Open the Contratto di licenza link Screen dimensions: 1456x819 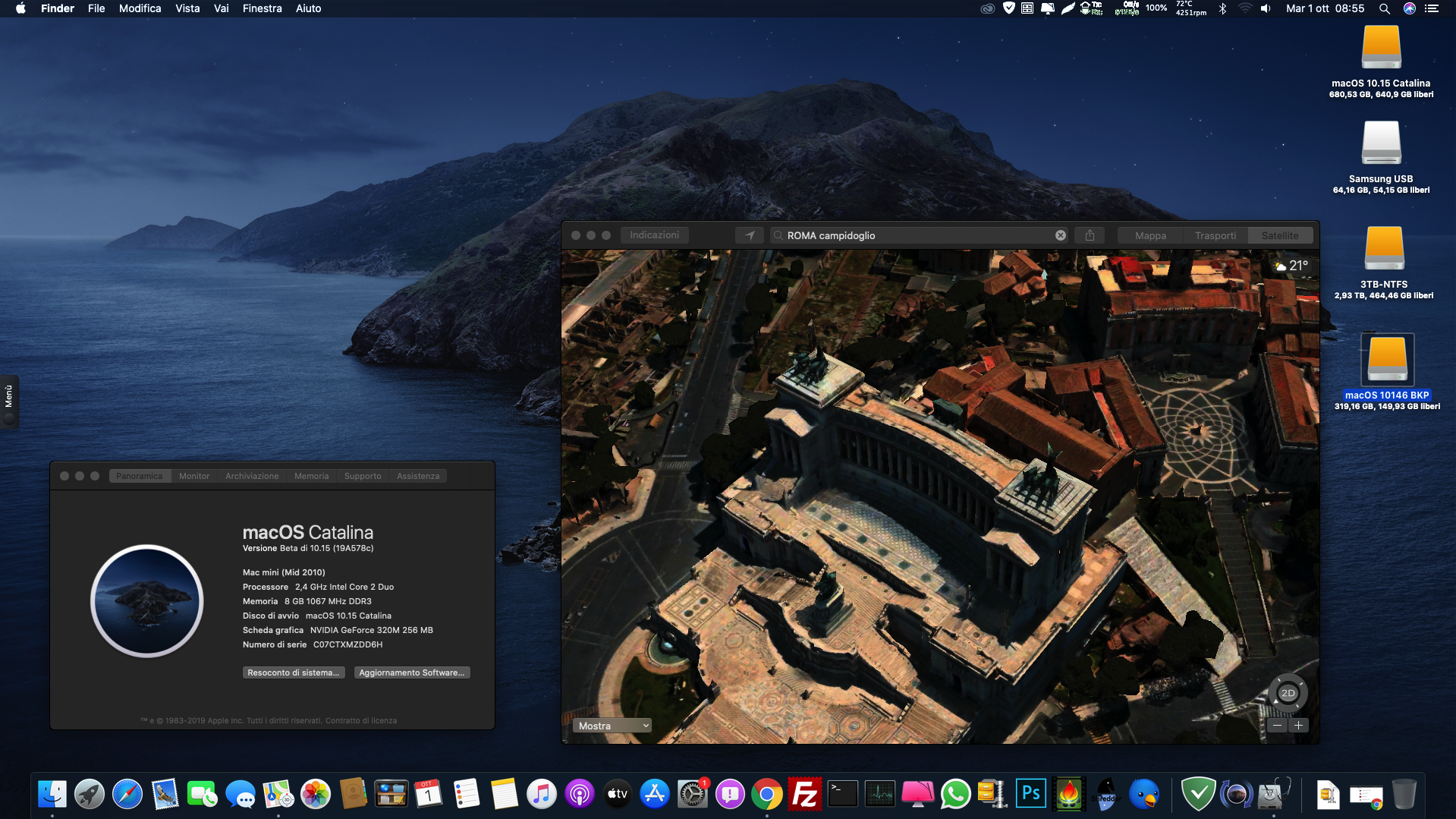(x=361, y=720)
